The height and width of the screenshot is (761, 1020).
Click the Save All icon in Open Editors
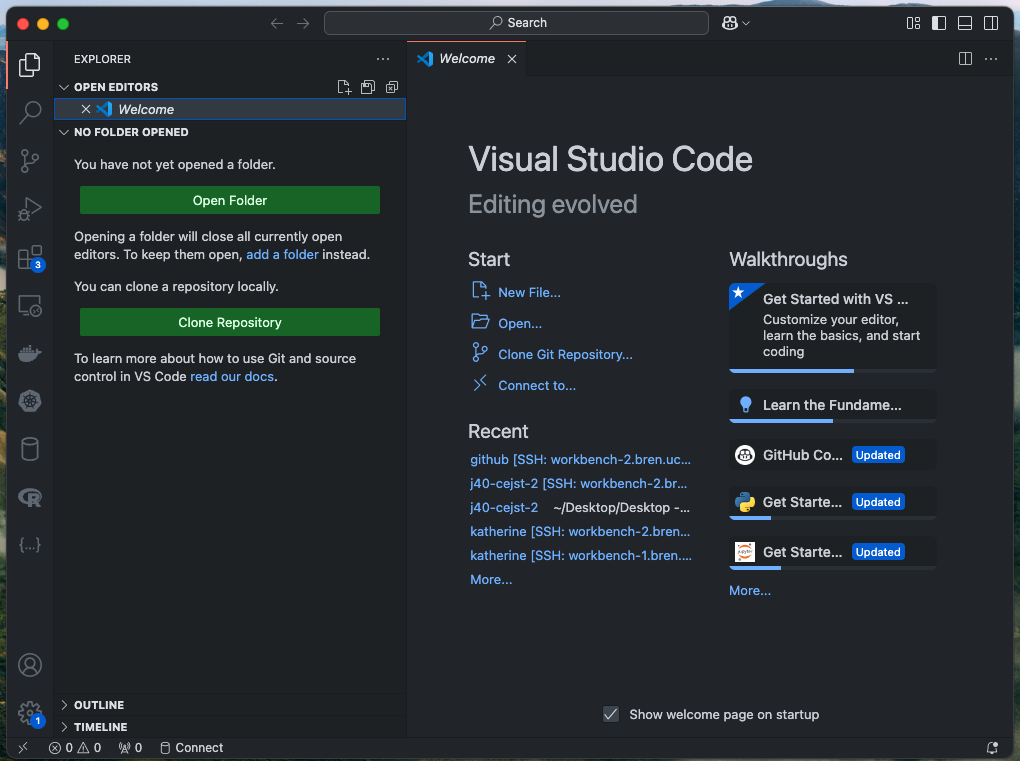point(368,87)
